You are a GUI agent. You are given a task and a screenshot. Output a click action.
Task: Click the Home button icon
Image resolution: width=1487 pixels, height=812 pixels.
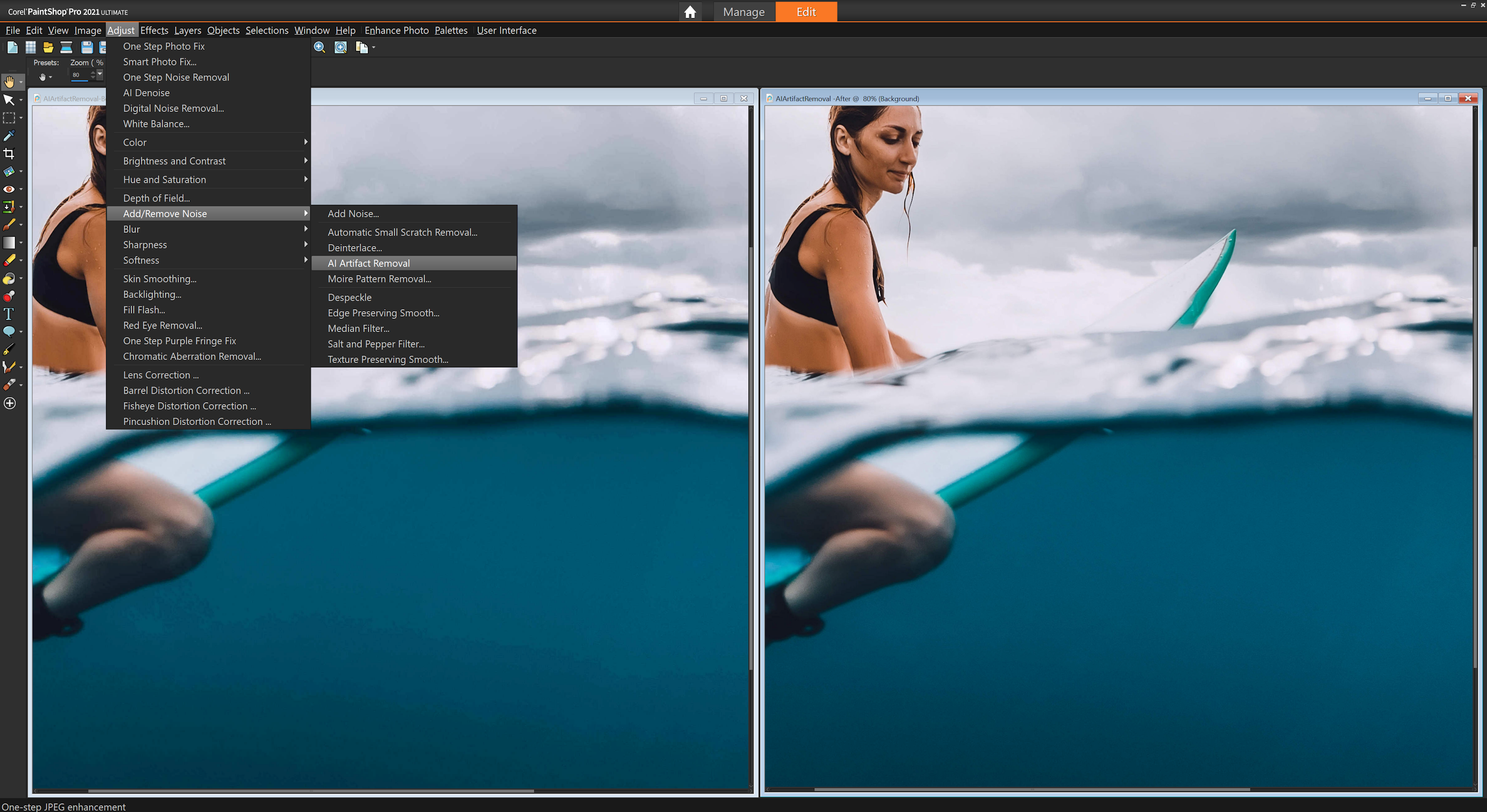pyautogui.click(x=690, y=11)
